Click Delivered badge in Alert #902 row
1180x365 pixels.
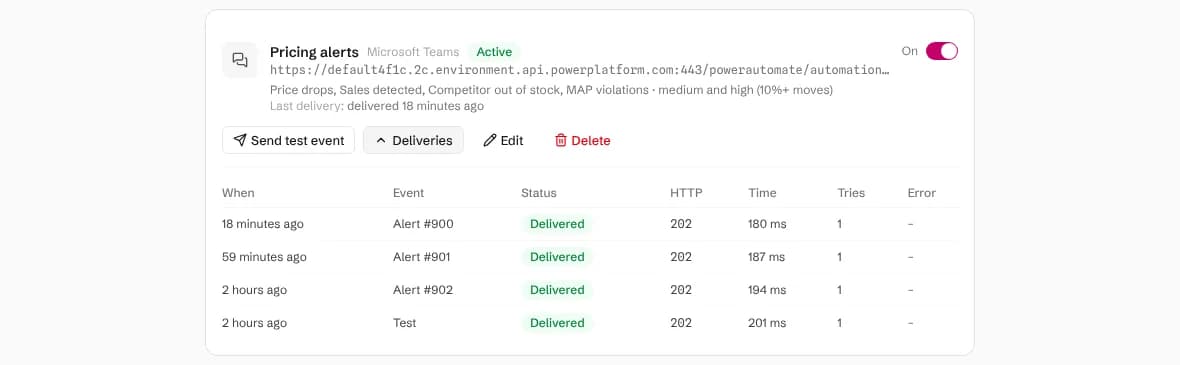click(557, 290)
